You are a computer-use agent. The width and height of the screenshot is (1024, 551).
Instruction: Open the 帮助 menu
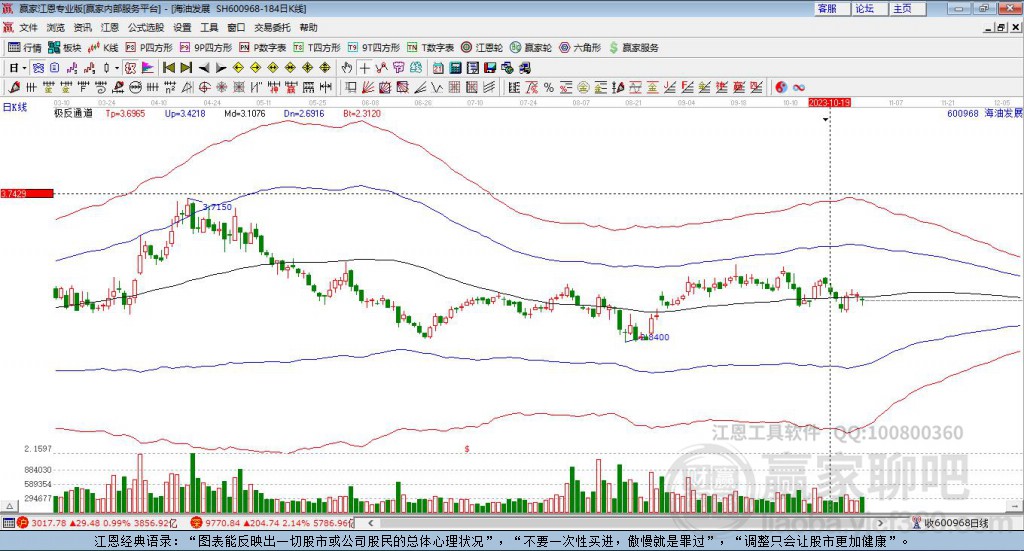click(x=308, y=27)
